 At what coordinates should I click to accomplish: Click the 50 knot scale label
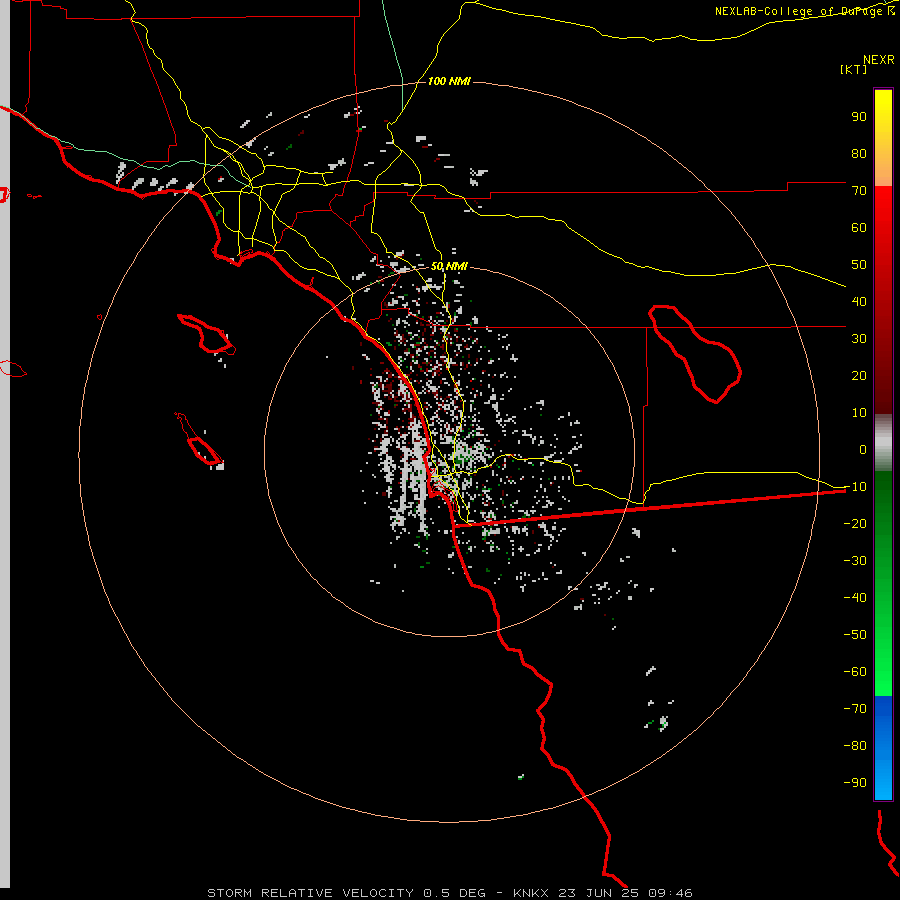(x=859, y=265)
